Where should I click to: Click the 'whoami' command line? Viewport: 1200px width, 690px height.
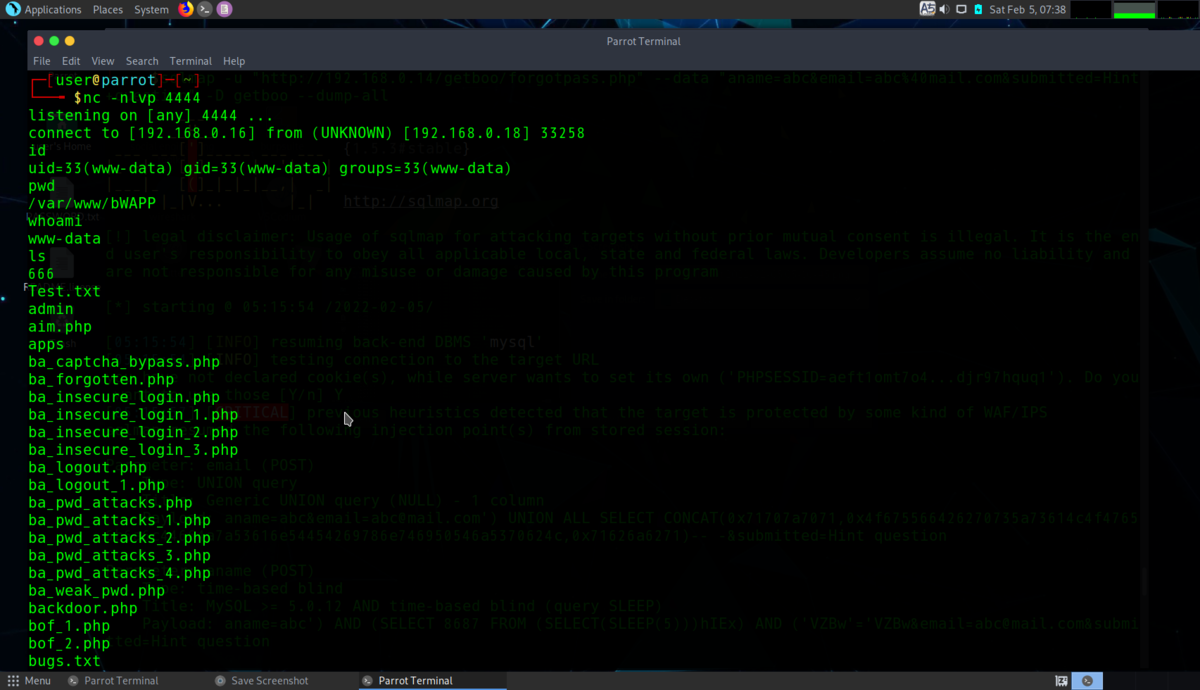(55, 221)
